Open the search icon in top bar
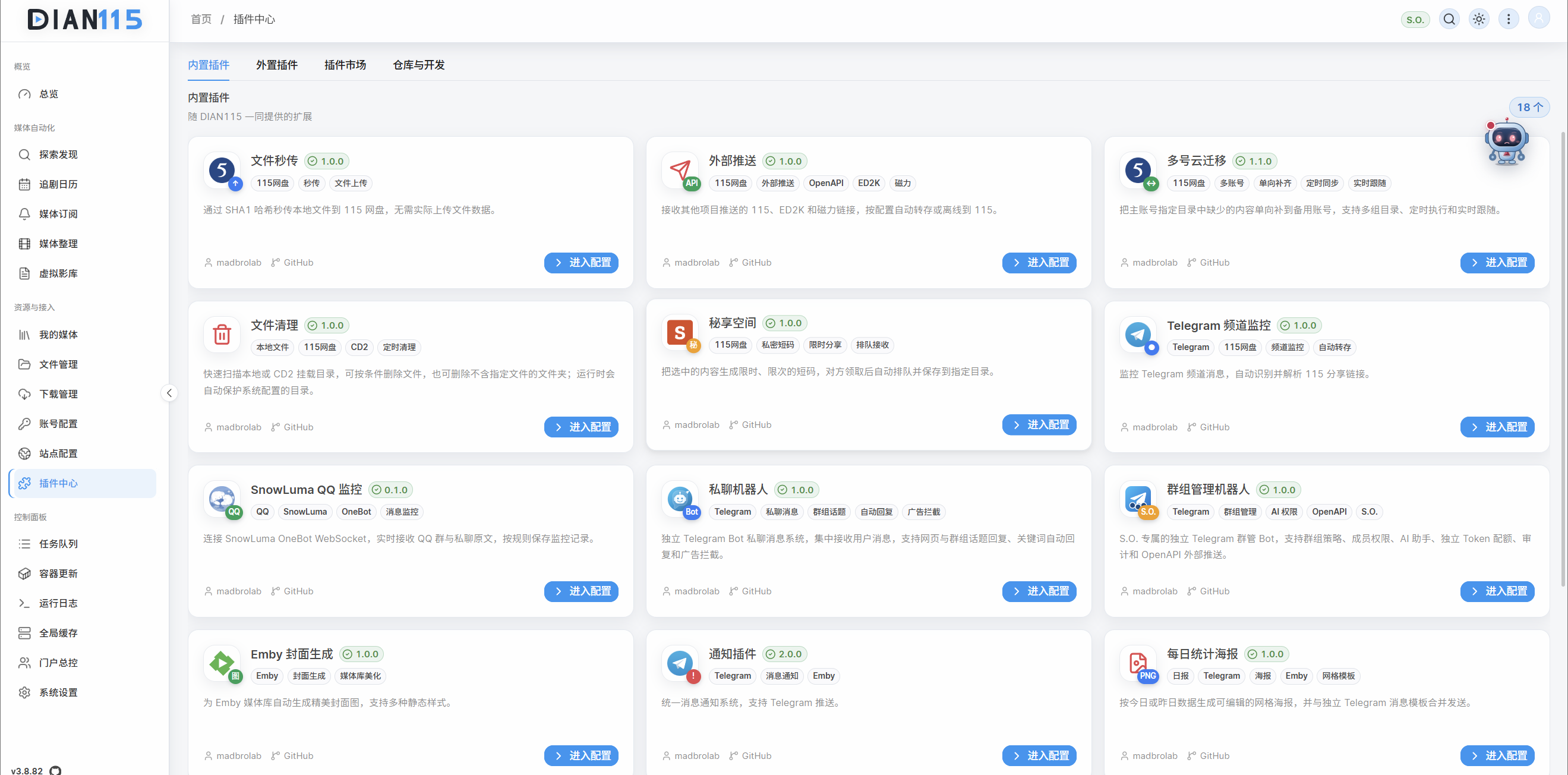Screen dimensions: 1568x775 click(x=1449, y=19)
